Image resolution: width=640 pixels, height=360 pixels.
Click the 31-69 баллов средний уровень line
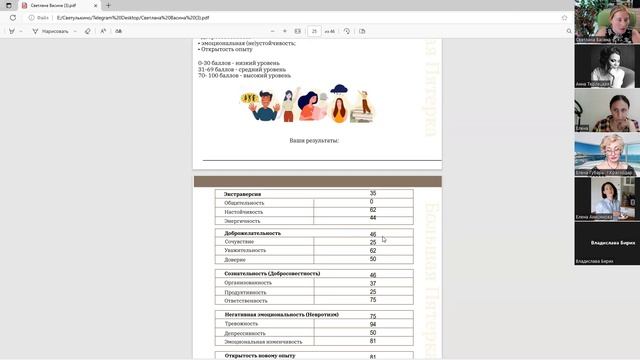click(x=242, y=69)
